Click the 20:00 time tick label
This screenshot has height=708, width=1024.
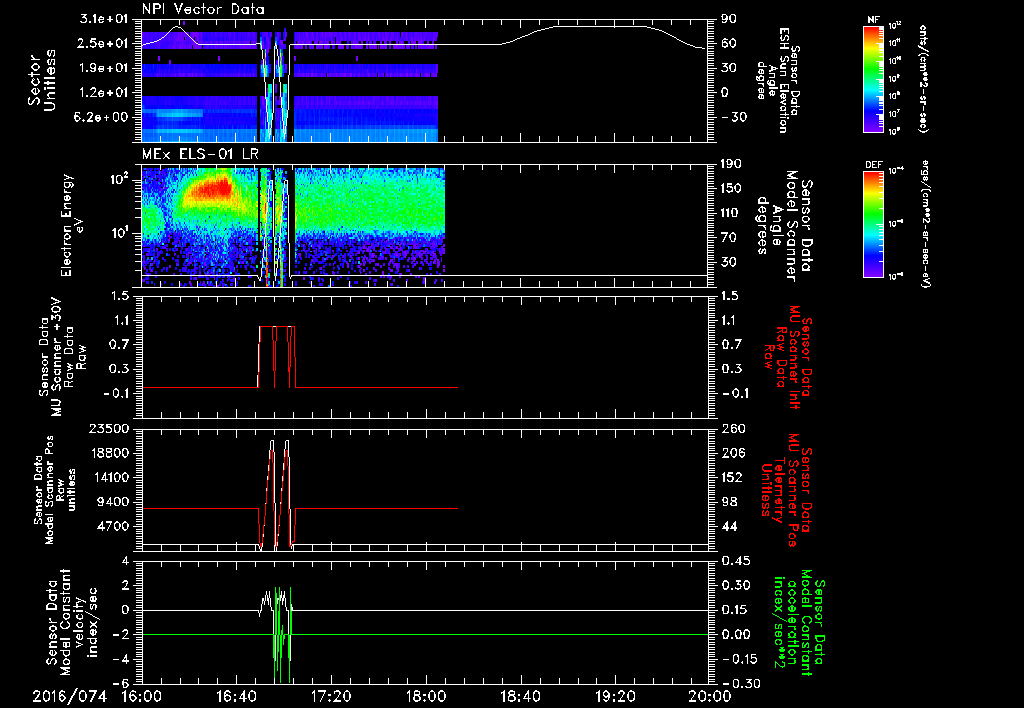tap(710, 696)
